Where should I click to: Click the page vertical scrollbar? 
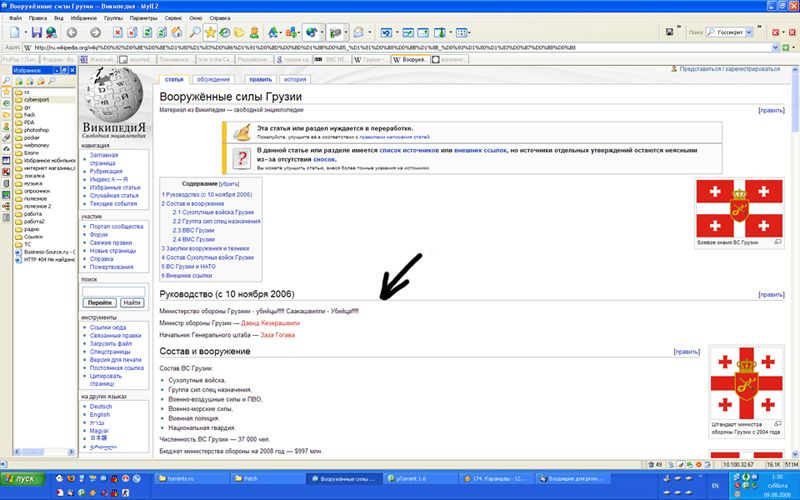(795, 261)
